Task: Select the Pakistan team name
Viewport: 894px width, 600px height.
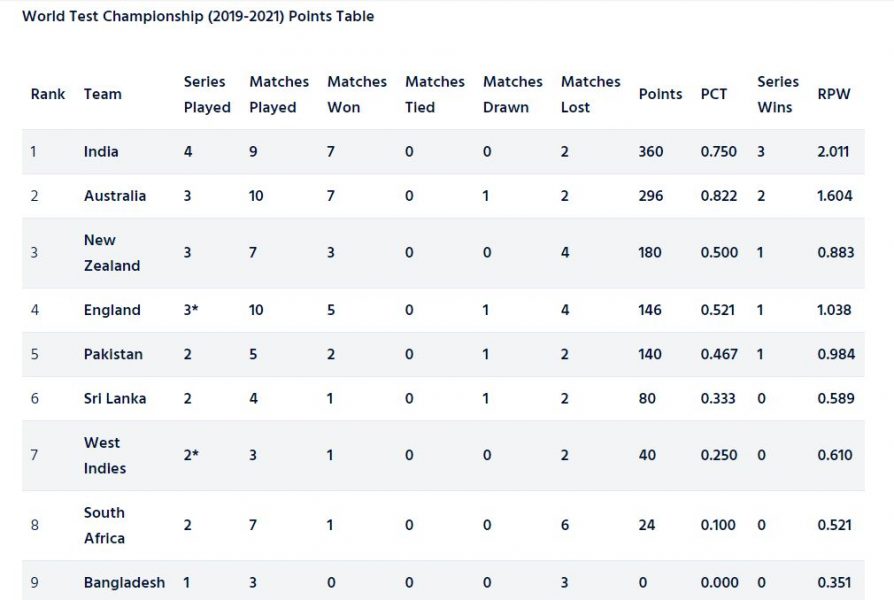Action: pyautogui.click(x=113, y=354)
